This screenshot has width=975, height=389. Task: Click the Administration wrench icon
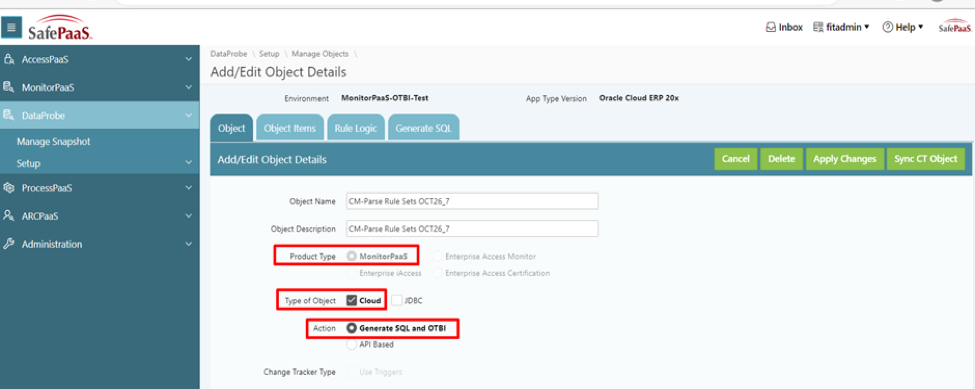pyautogui.click(x=9, y=244)
